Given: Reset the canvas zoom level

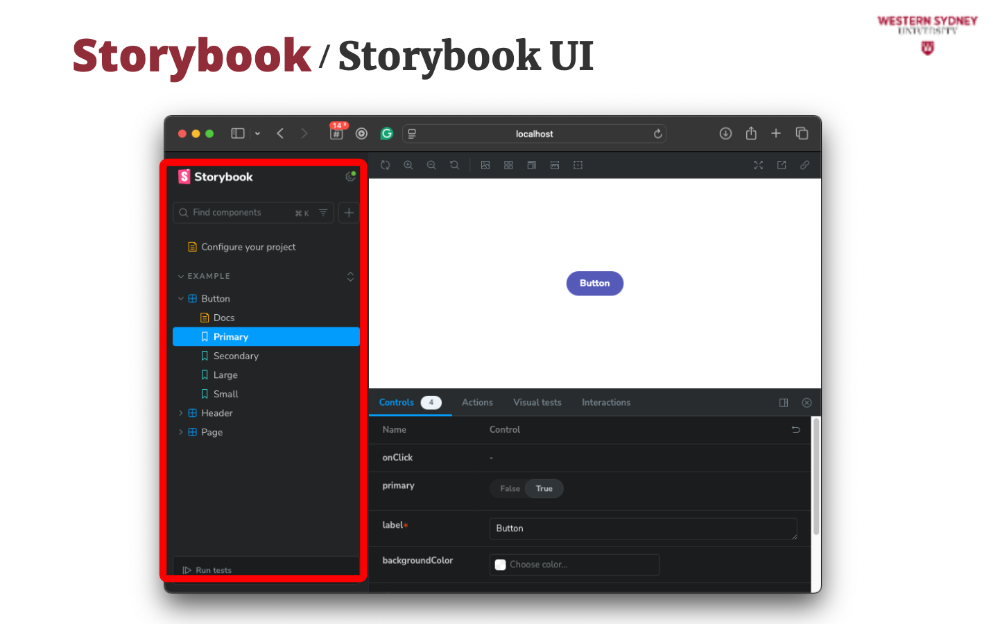Looking at the screenshot, I should (x=454, y=165).
